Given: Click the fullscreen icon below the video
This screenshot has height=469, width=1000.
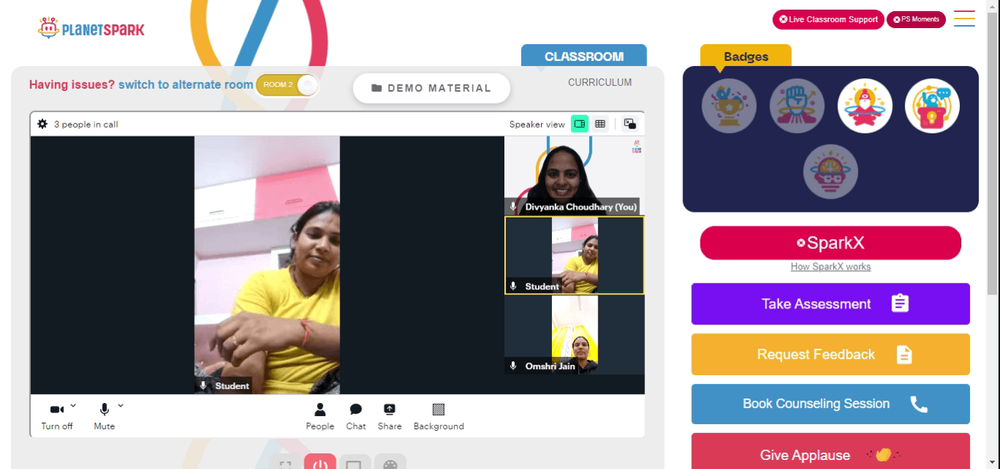Looking at the screenshot, I should coord(286,462).
